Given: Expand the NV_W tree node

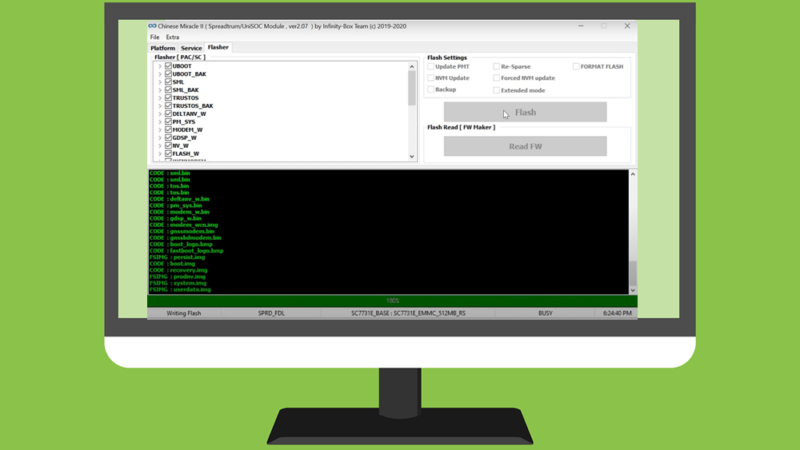Looking at the screenshot, I should tap(160, 146).
